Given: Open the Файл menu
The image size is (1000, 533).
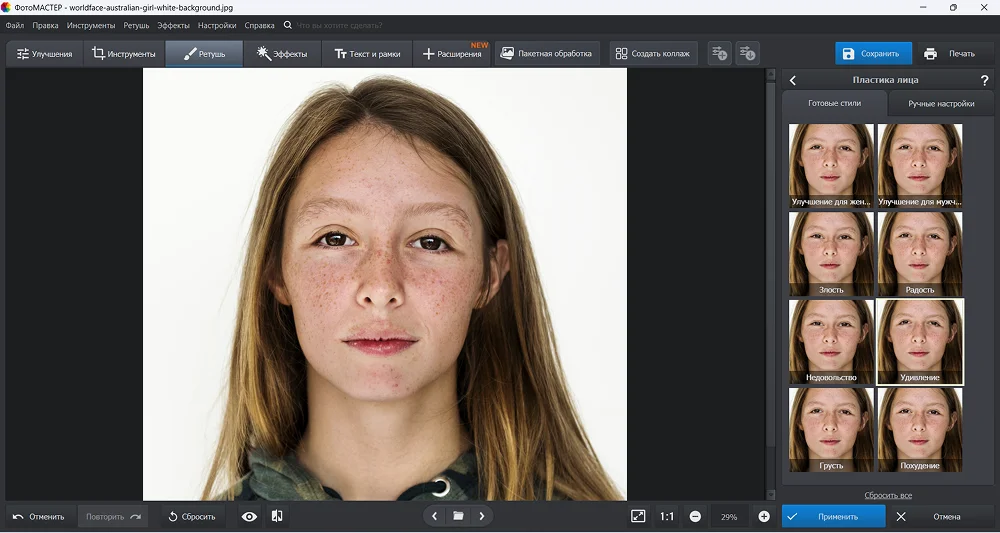Looking at the screenshot, I should 15,26.
